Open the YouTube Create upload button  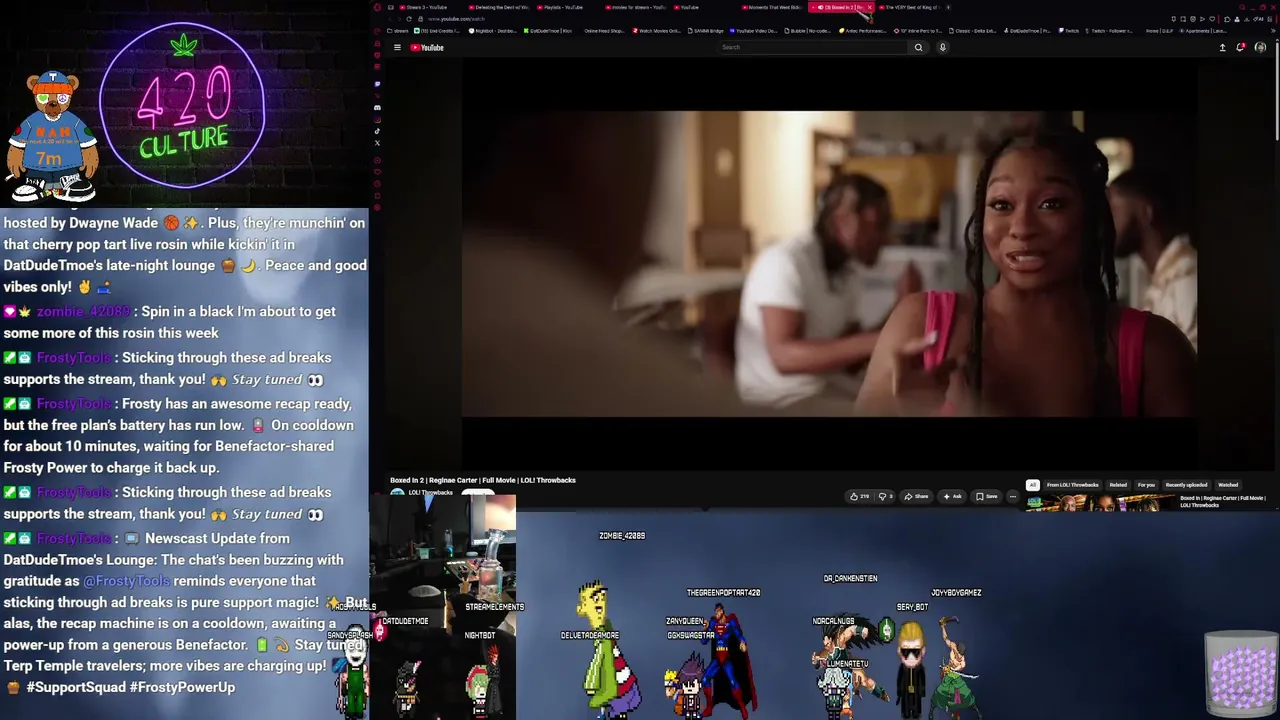[1222, 47]
